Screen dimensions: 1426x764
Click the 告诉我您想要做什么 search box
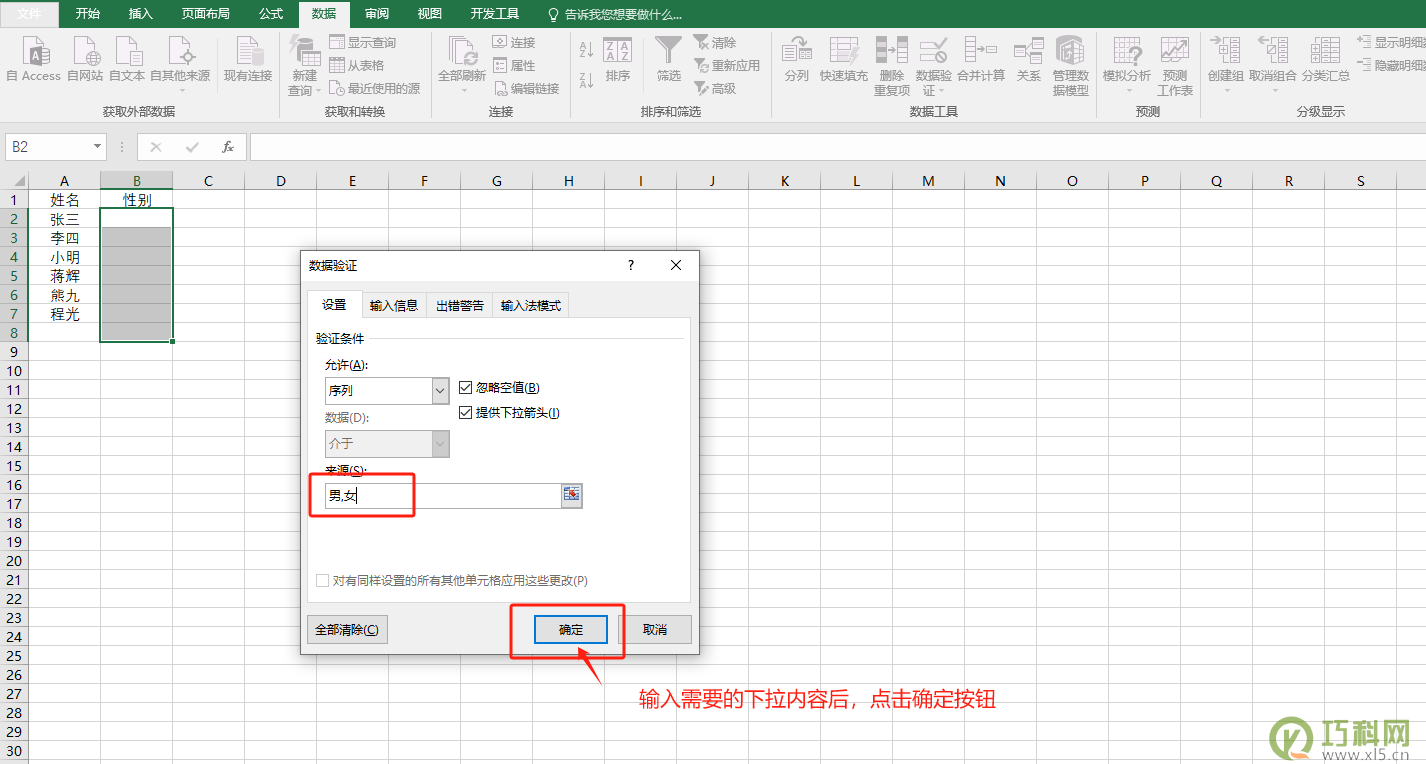point(616,15)
